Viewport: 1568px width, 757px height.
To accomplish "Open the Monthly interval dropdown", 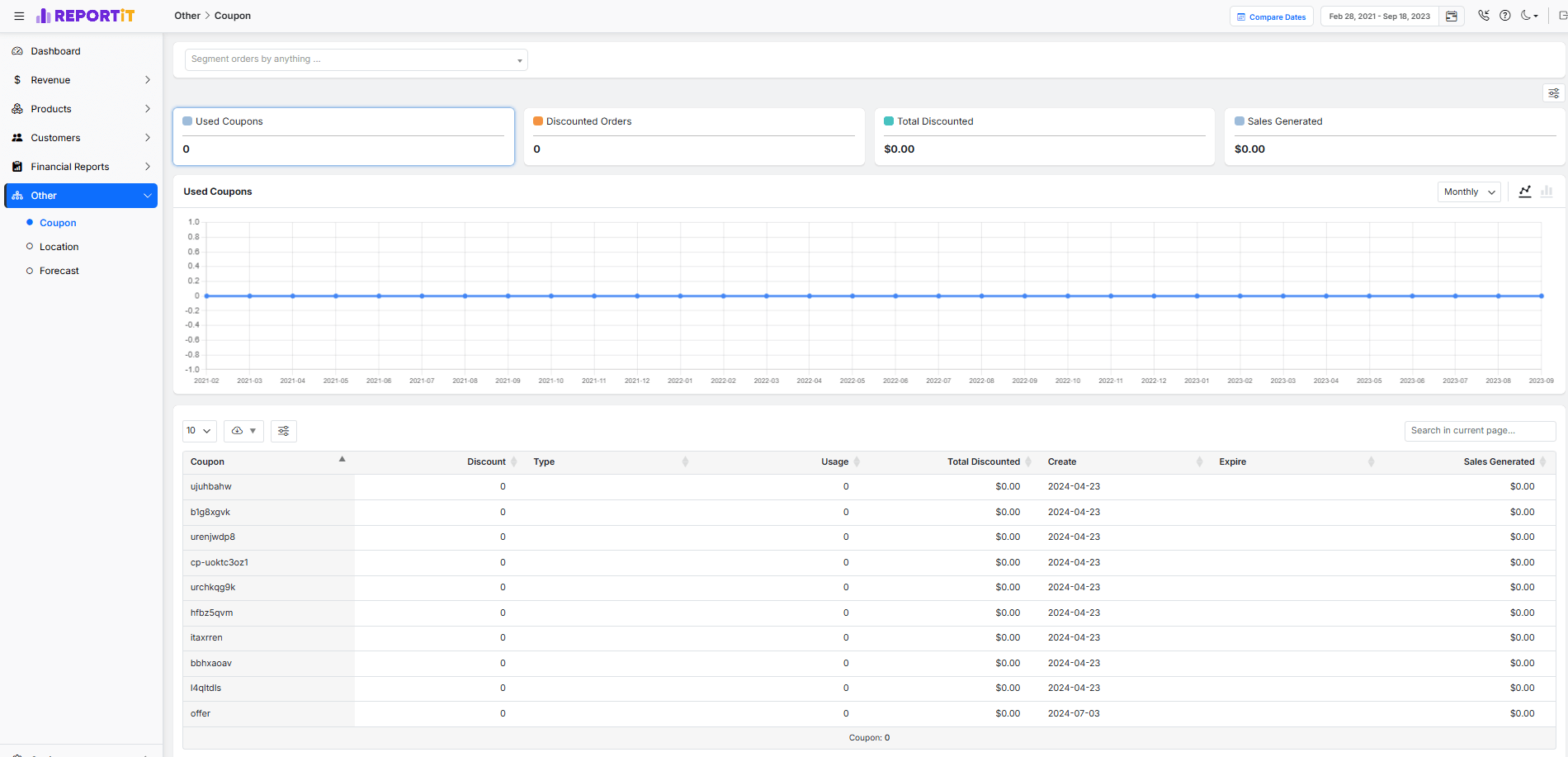I will point(1469,192).
